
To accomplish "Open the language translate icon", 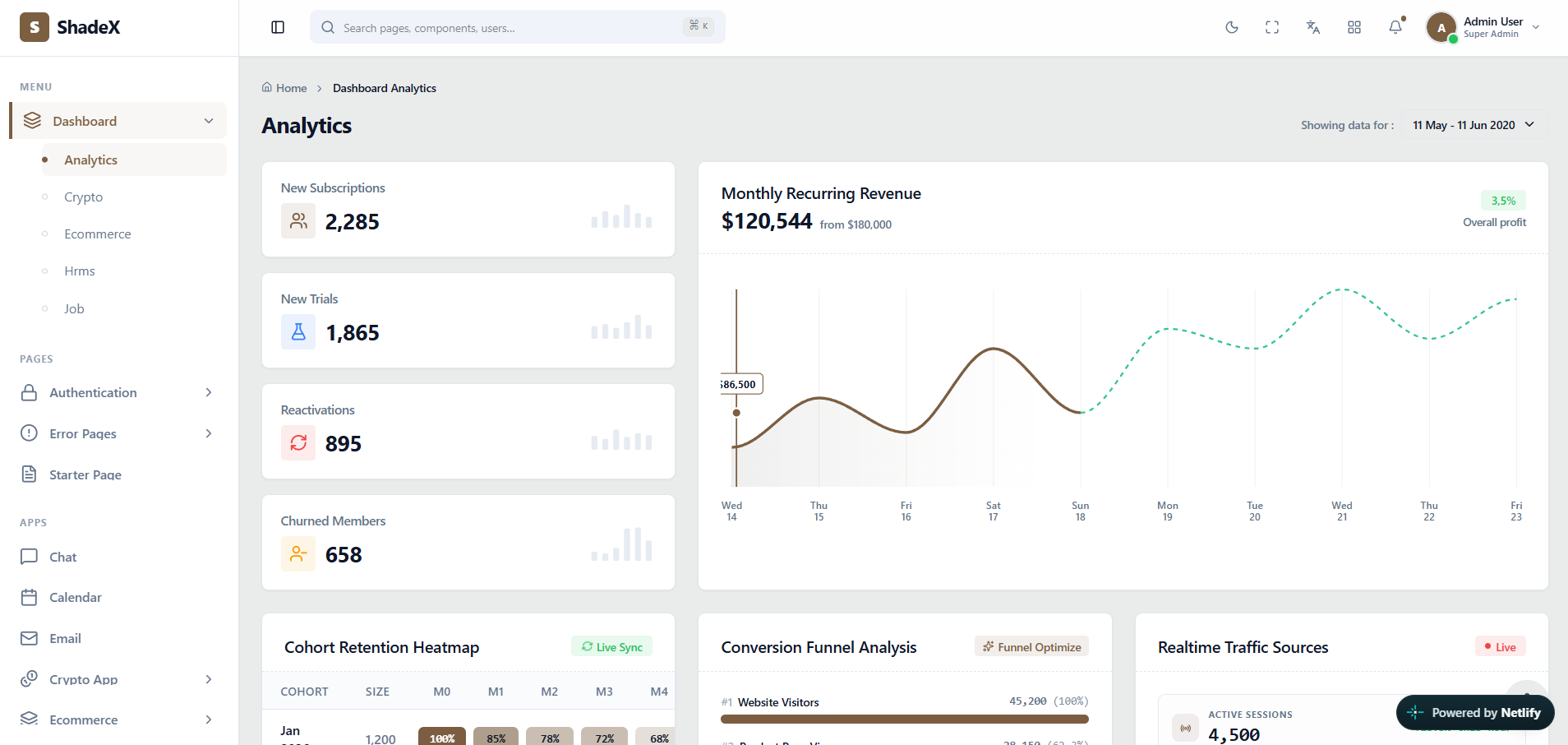I will pyautogui.click(x=1313, y=27).
